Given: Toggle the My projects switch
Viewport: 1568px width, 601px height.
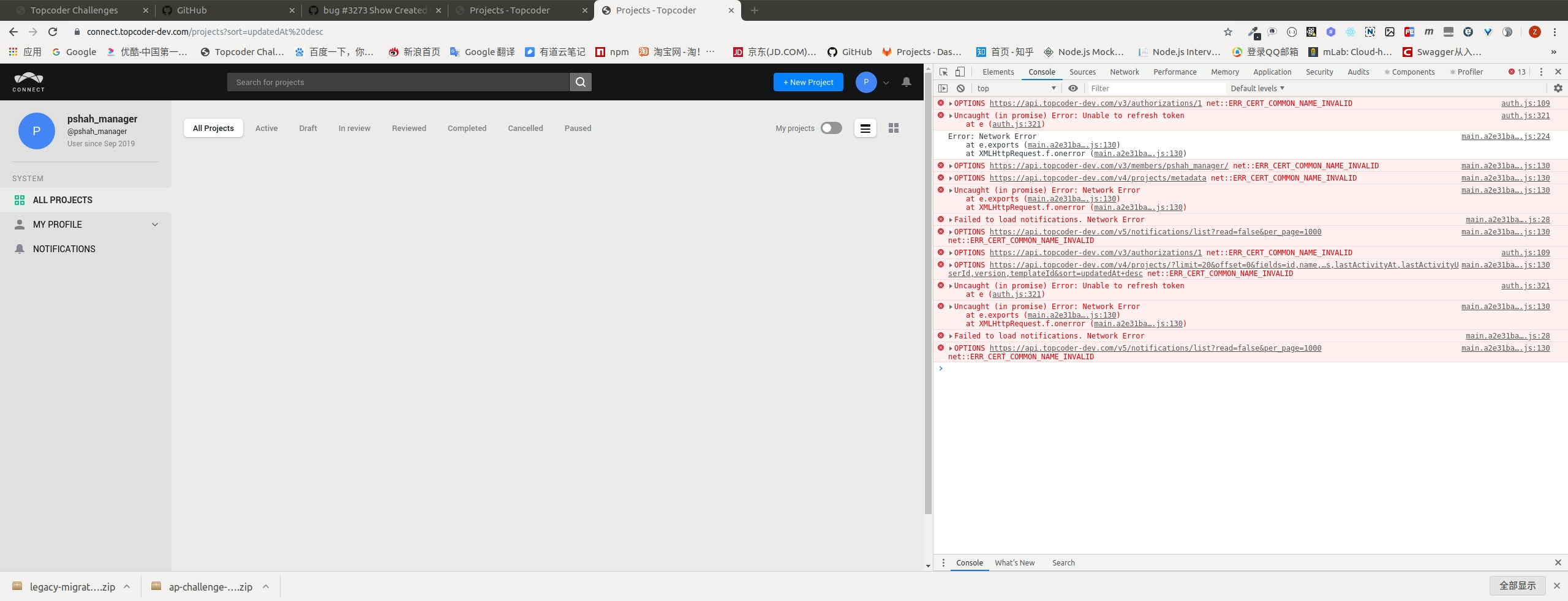Looking at the screenshot, I should (x=831, y=128).
